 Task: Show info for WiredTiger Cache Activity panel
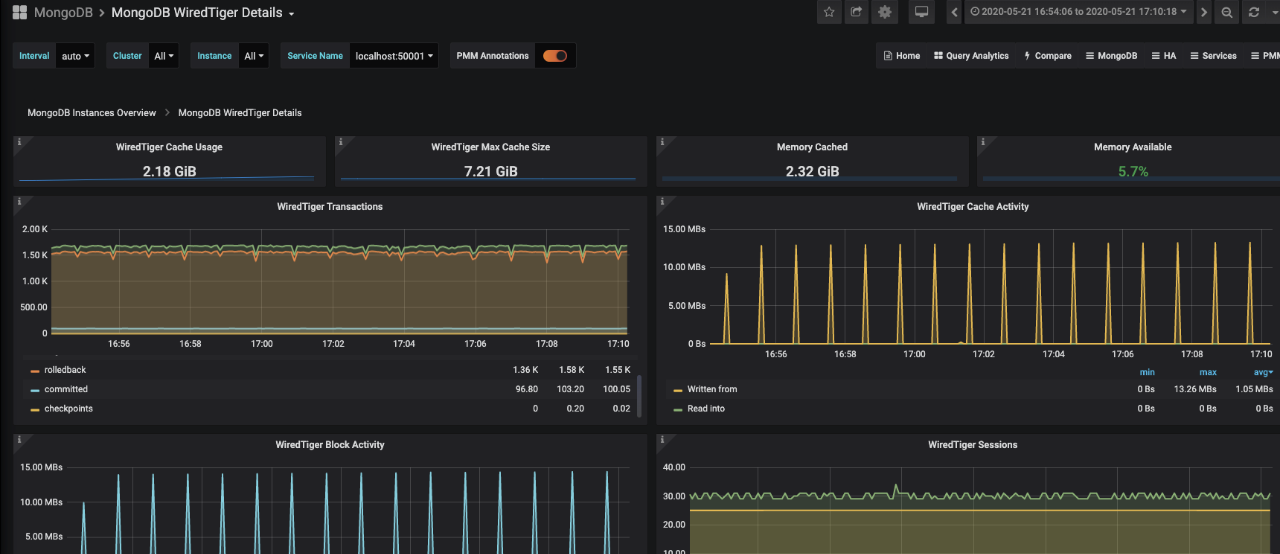click(x=661, y=202)
